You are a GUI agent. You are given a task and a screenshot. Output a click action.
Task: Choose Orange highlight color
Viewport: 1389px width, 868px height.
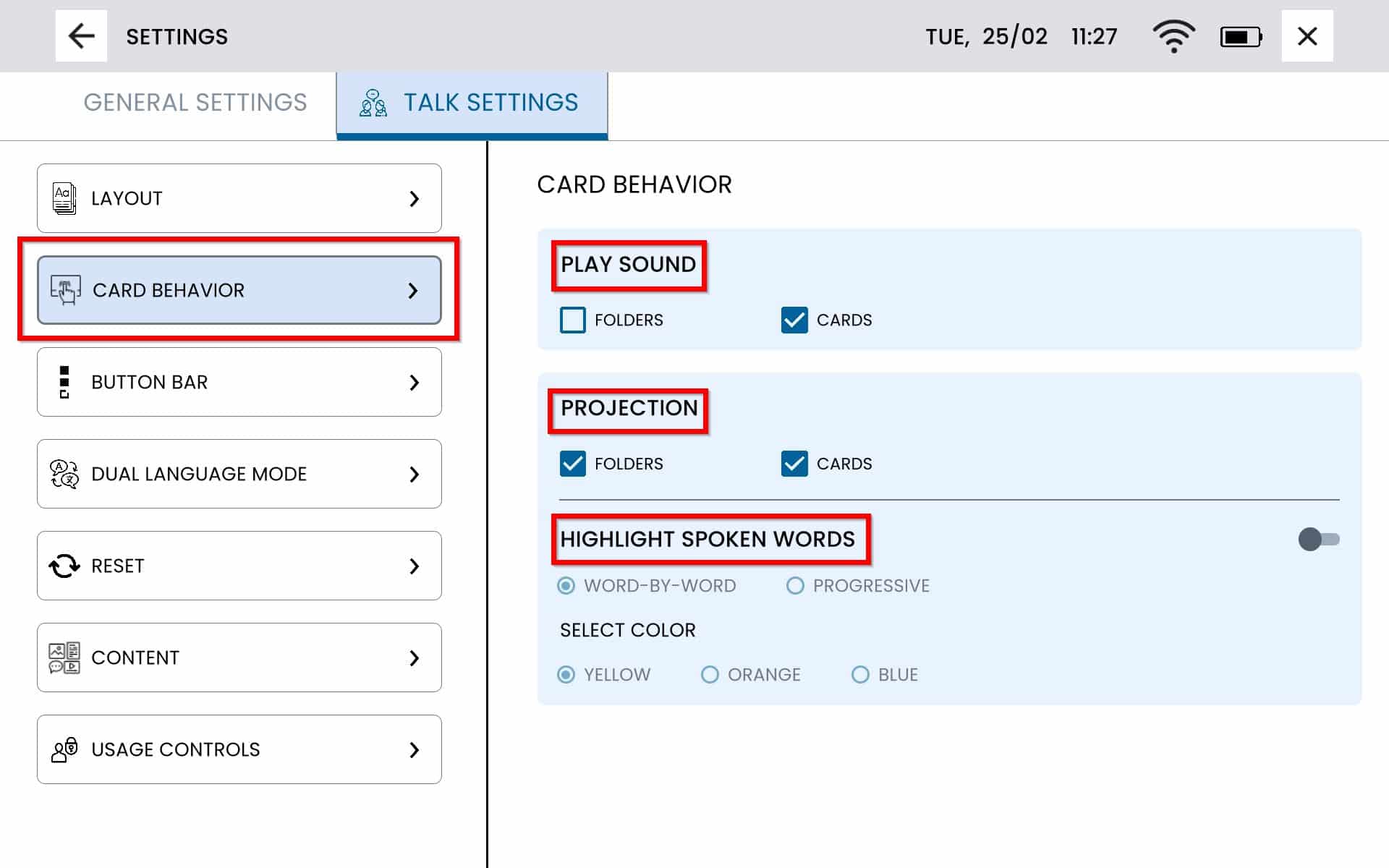[x=710, y=675]
